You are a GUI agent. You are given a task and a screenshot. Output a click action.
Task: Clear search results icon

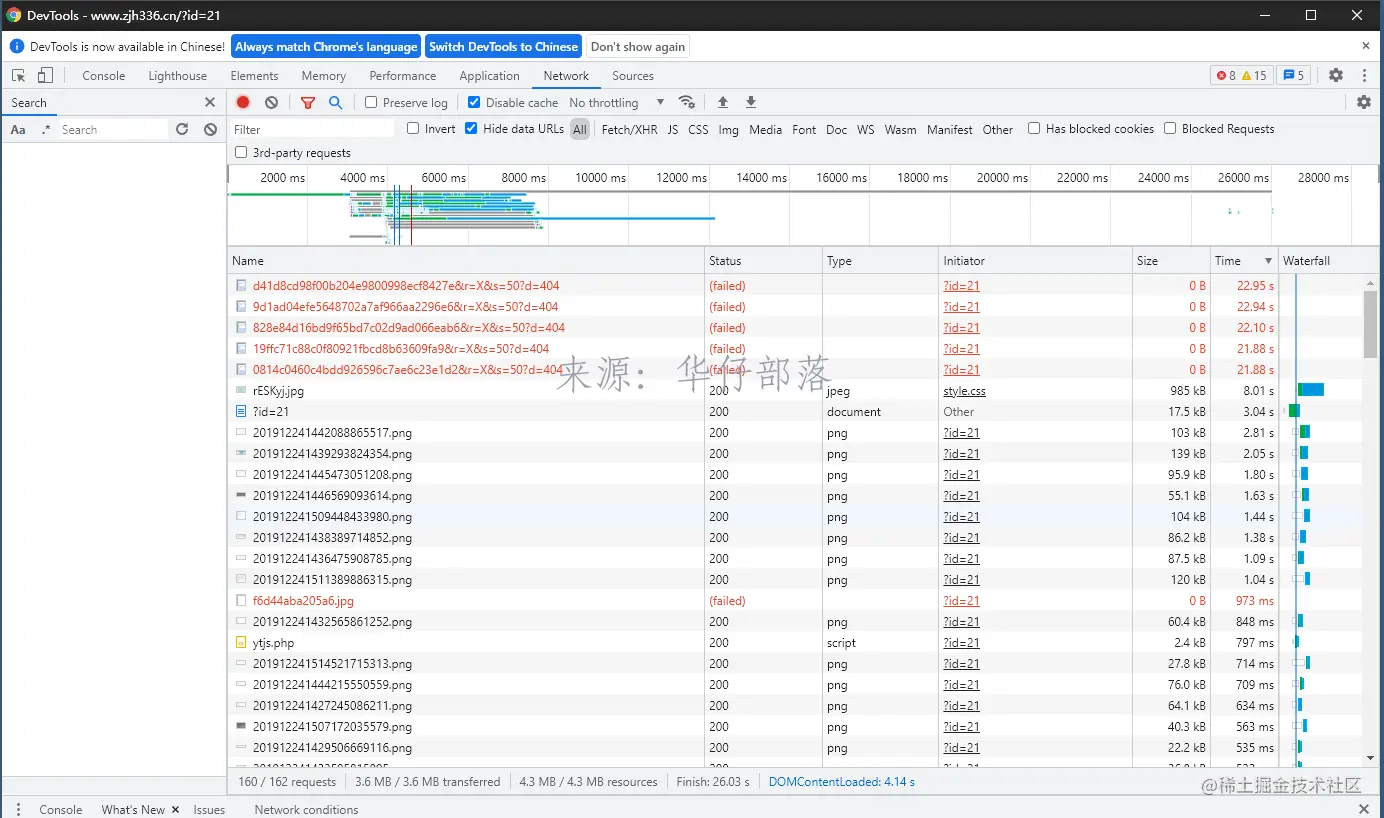tap(210, 129)
